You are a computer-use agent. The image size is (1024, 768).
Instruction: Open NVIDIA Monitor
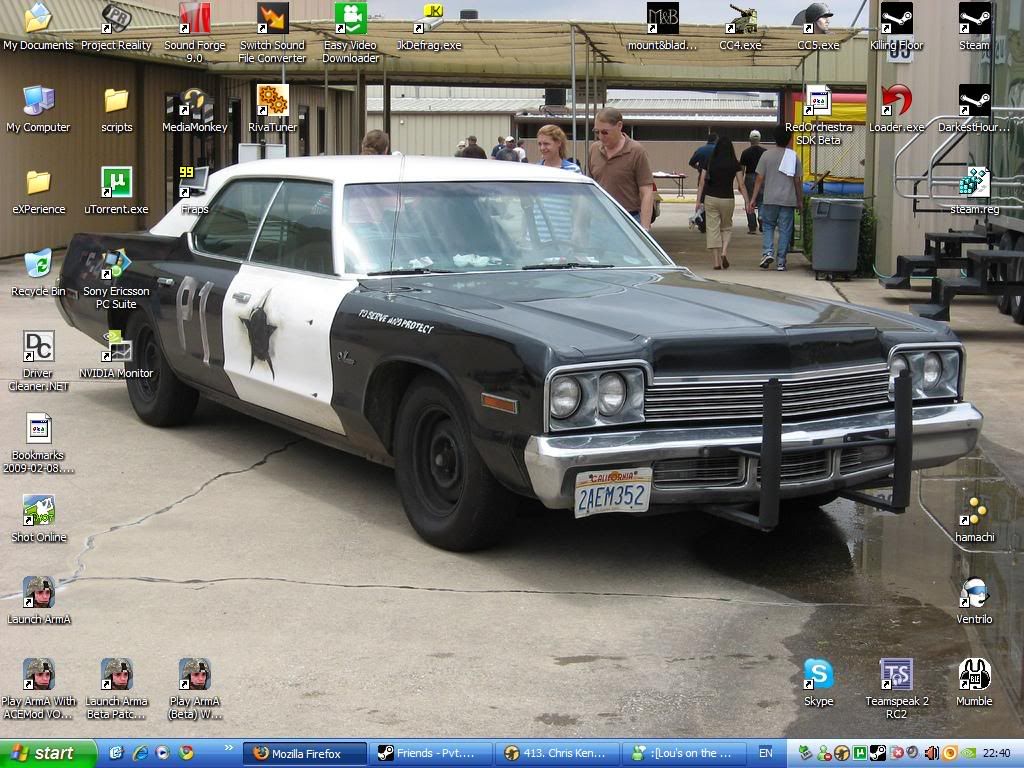point(118,348)
